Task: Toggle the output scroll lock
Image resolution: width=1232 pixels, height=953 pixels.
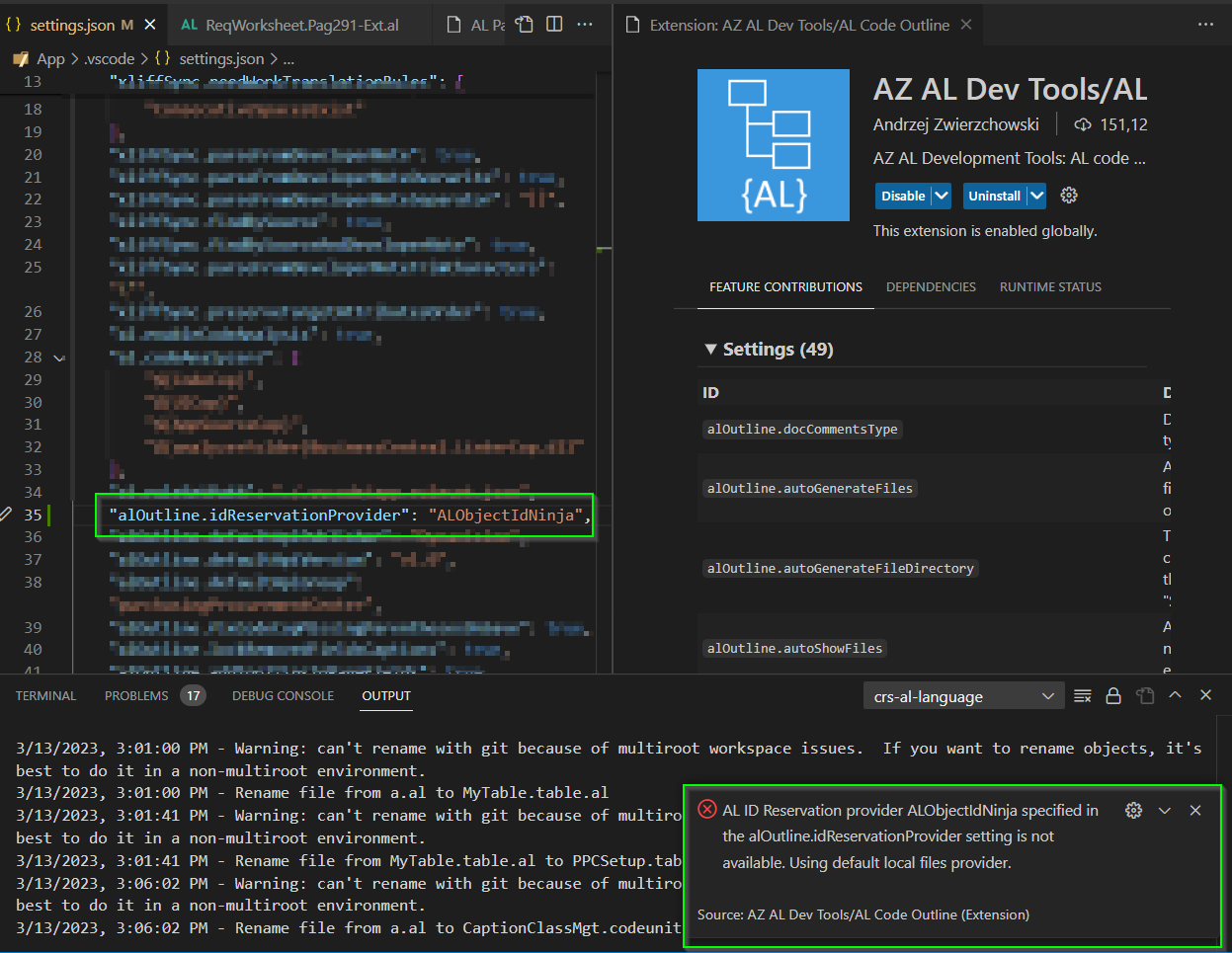Action: coord(1113,695)
